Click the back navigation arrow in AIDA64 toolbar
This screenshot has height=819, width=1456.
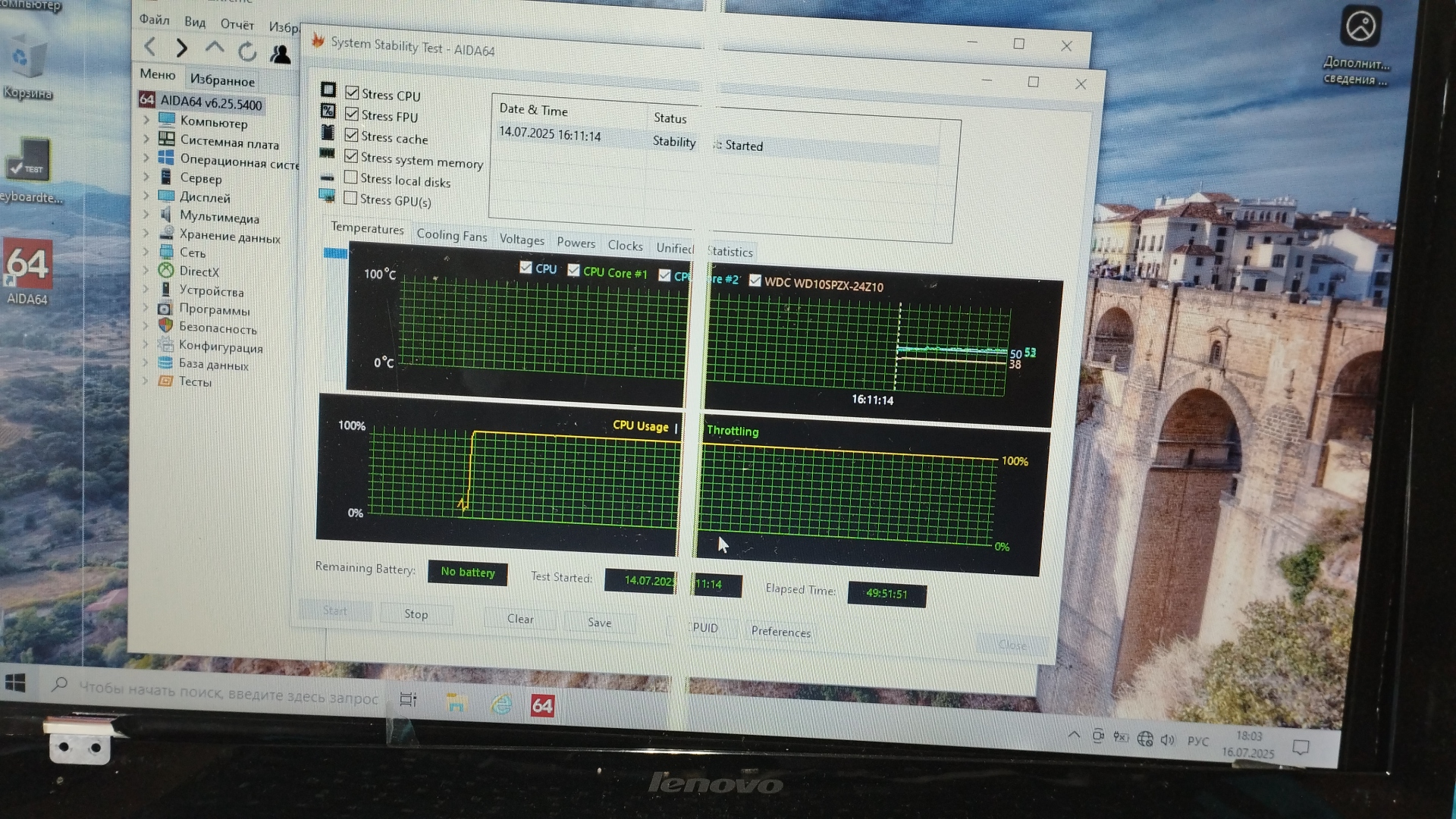150,47
